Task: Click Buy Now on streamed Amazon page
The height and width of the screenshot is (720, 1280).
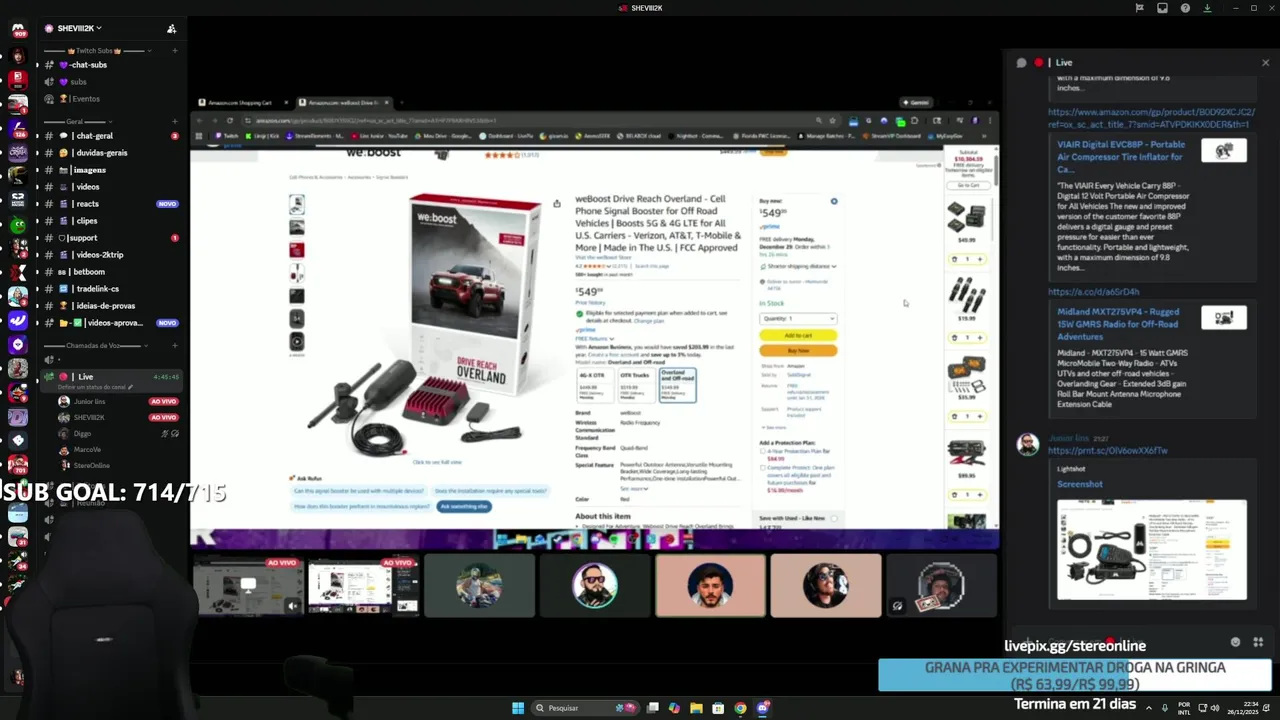Action: coord(798,351)
